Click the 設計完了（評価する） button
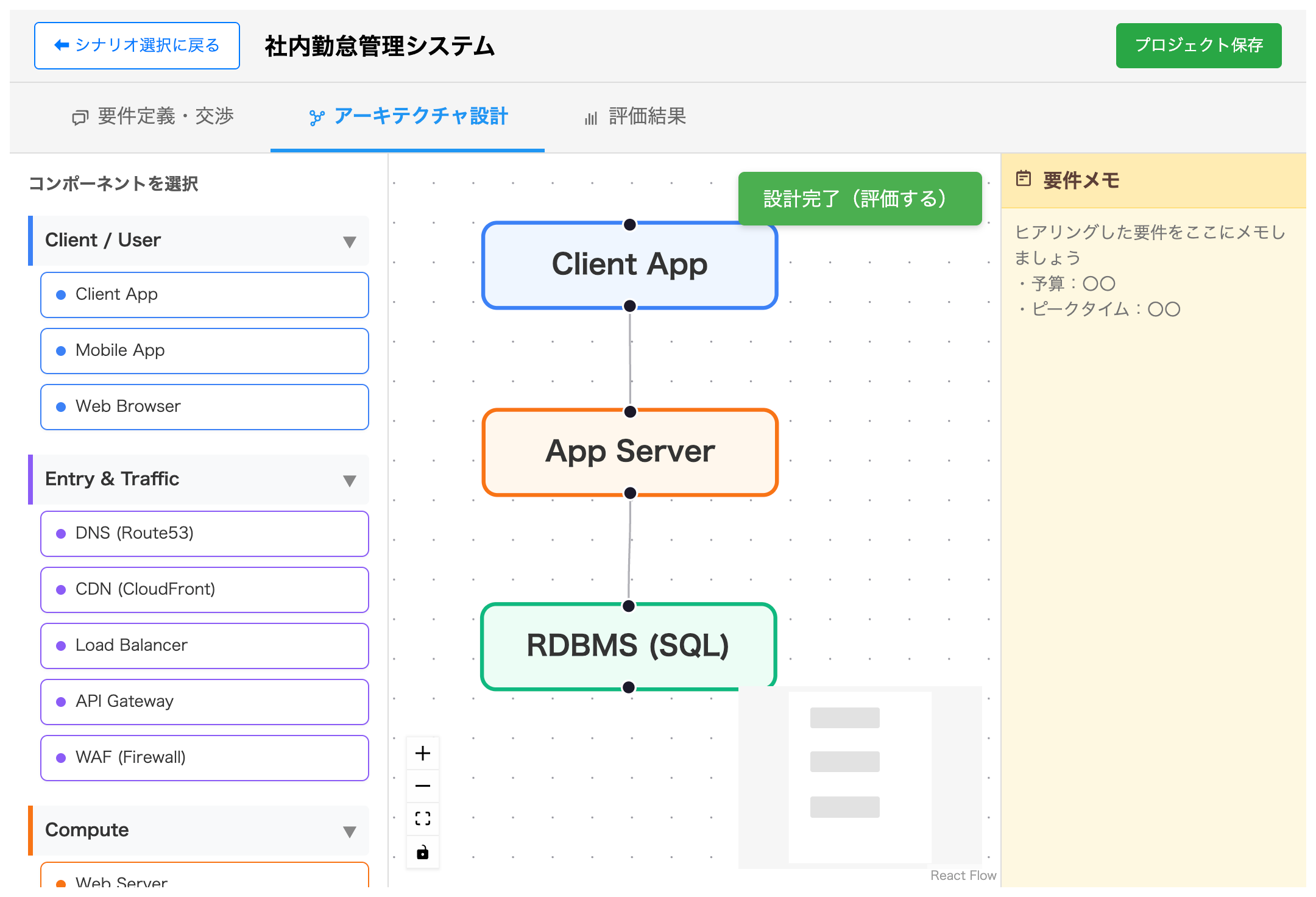Screen dimensions: 1316x897 pos(860,199)
